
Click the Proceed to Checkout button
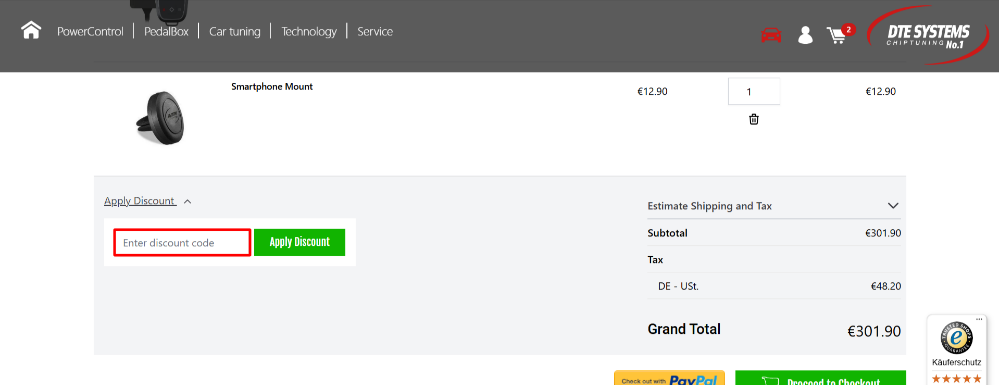pyautogui.click(x=820, y=378)
